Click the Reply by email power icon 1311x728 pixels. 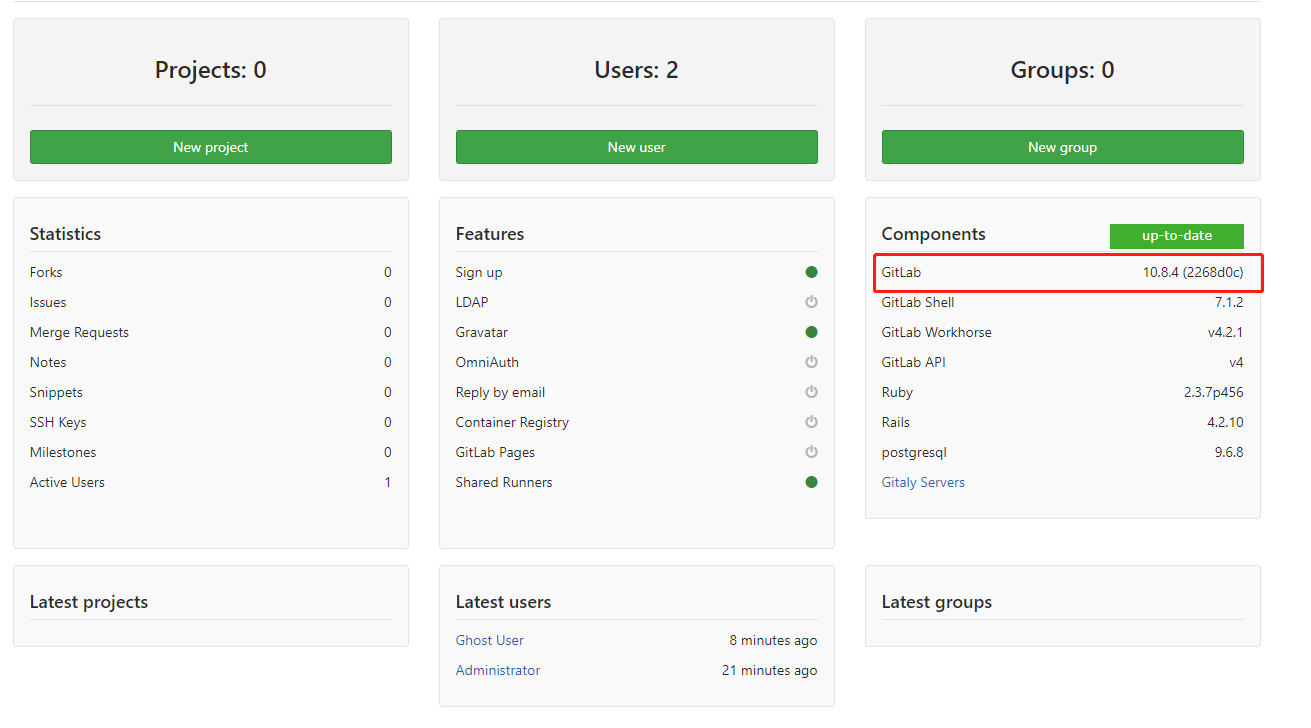point(811,392)
